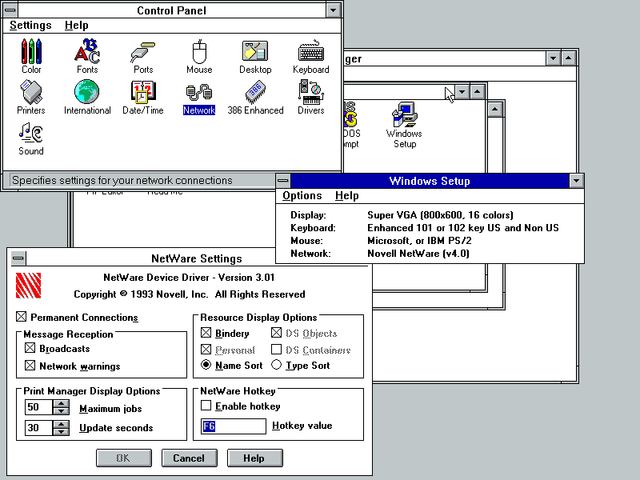This screenshot has width=640, height=480.
Task: Decrease Update seconds spinner value
Action: [61, 431]
